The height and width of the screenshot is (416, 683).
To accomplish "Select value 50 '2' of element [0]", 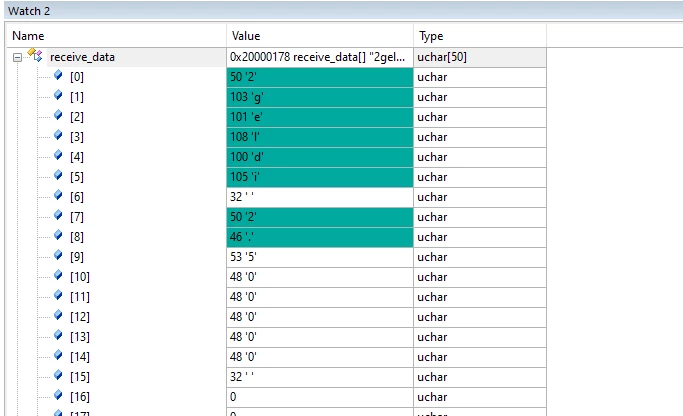I will [x=320, y=77].
